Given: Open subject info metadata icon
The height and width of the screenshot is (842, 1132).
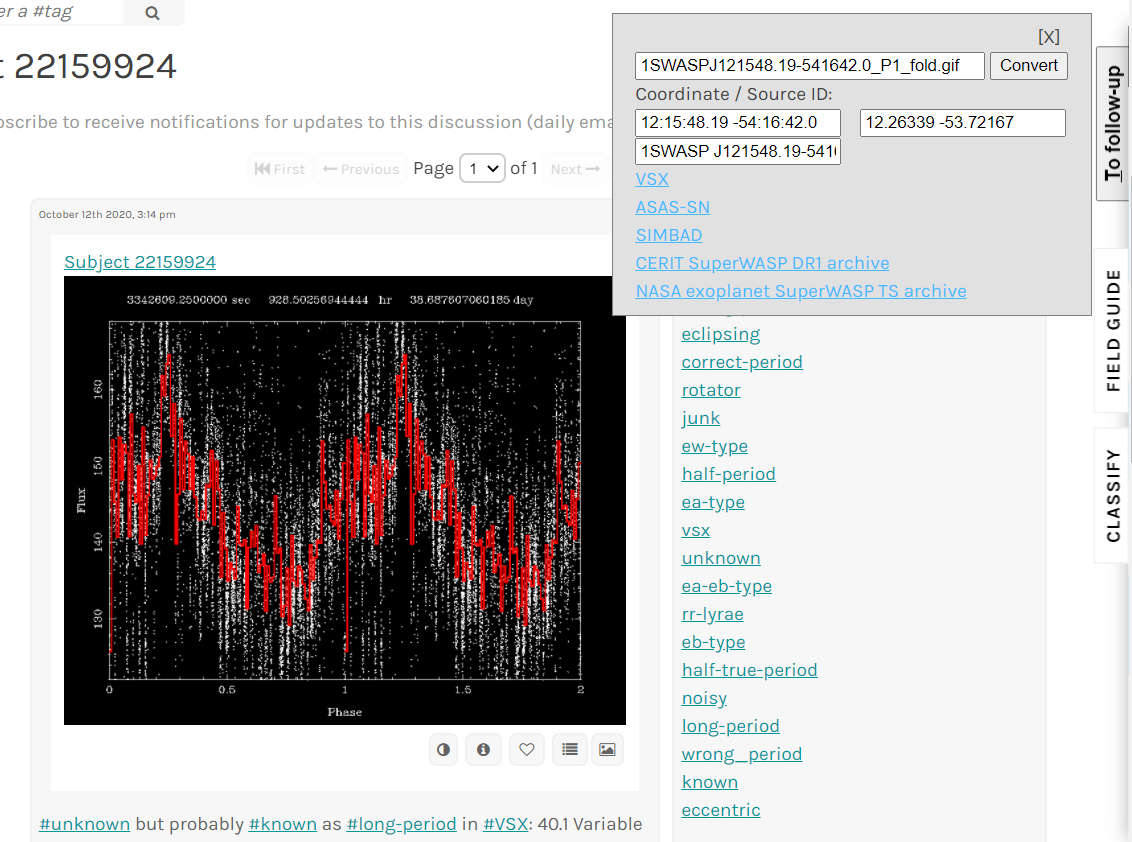Looking at the screenshot, I should [x=484, y=750].
